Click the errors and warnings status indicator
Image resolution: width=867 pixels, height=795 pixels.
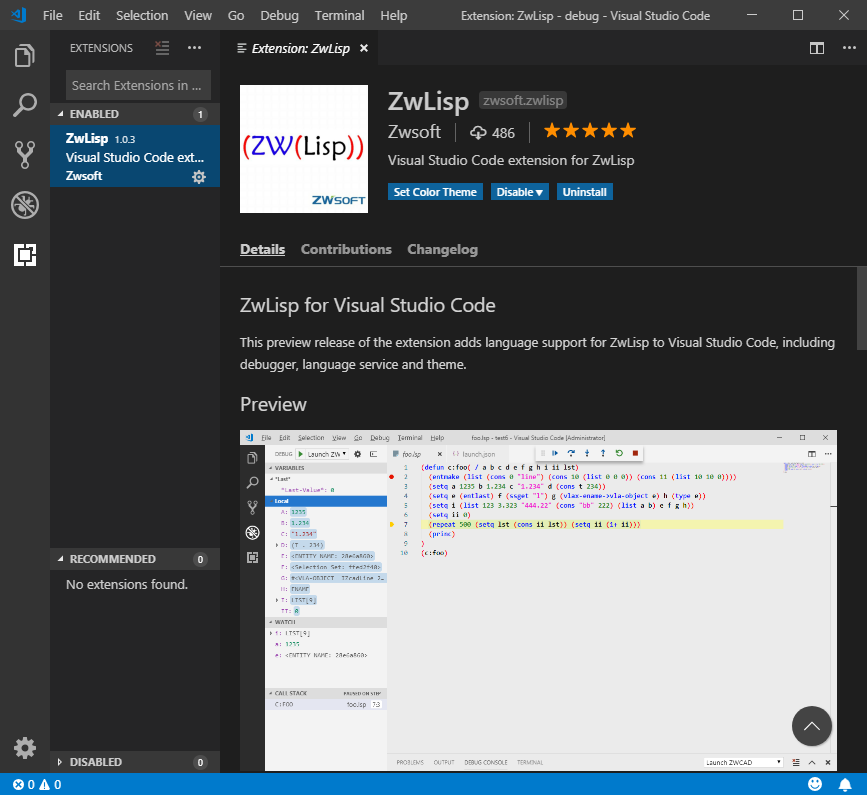click(37, 784)
